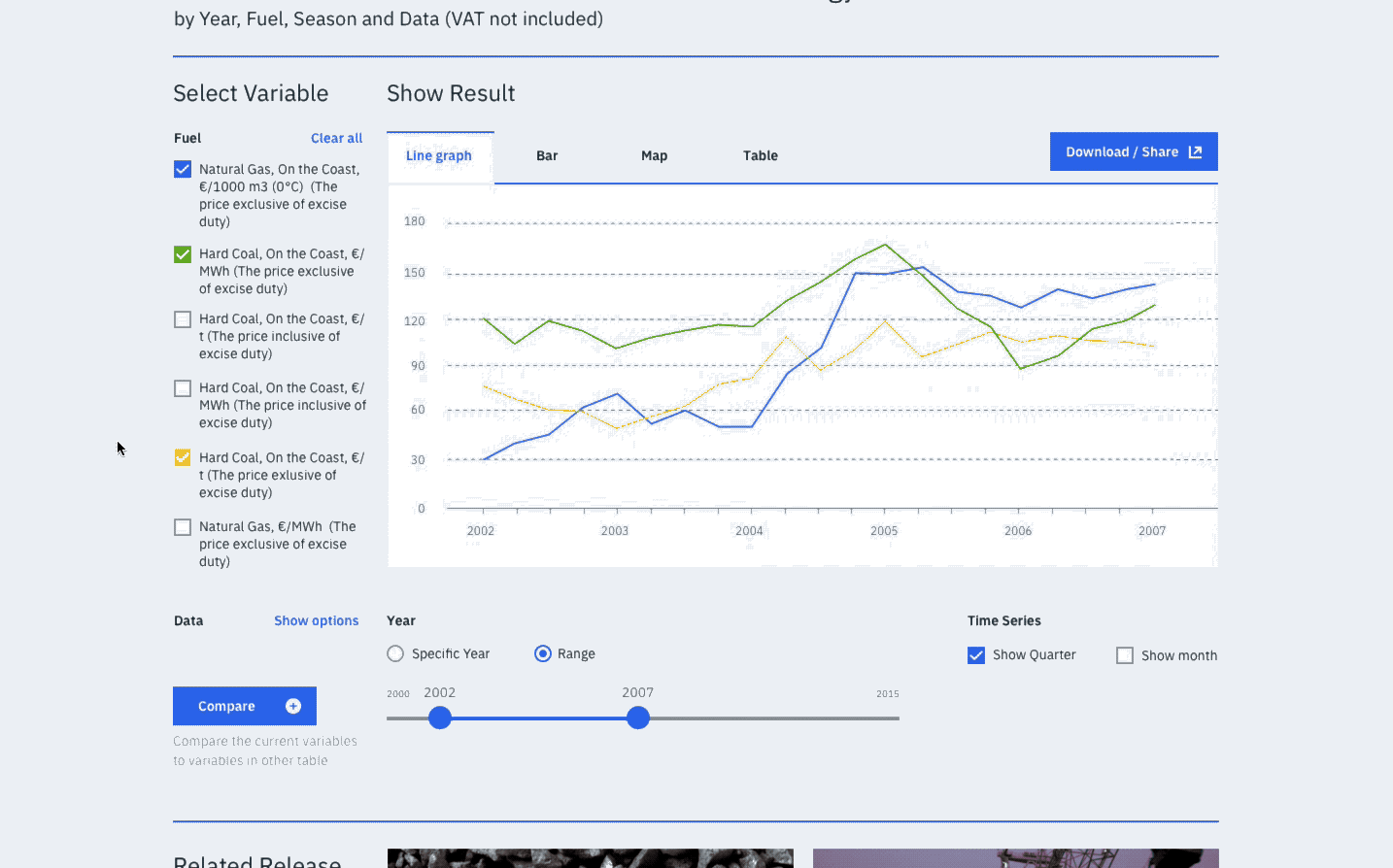Select the Range radio button
1393x868 pixels.
tap(543, 653)
